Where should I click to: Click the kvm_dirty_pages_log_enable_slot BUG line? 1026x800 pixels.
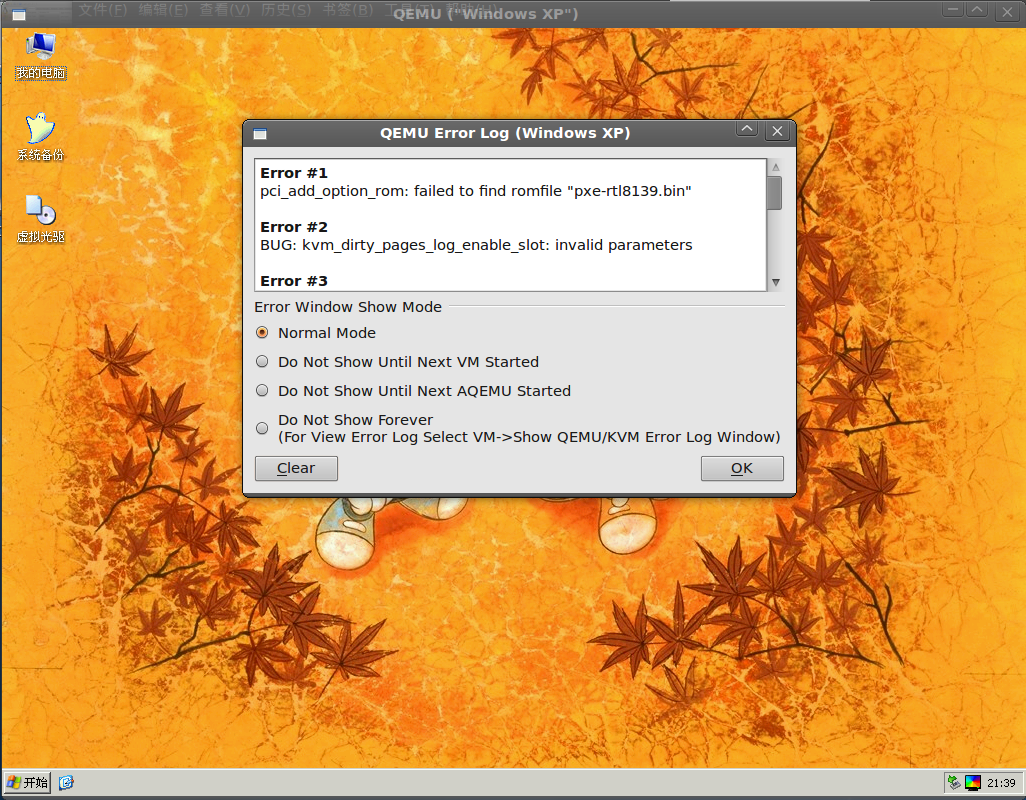click(476, 245)
